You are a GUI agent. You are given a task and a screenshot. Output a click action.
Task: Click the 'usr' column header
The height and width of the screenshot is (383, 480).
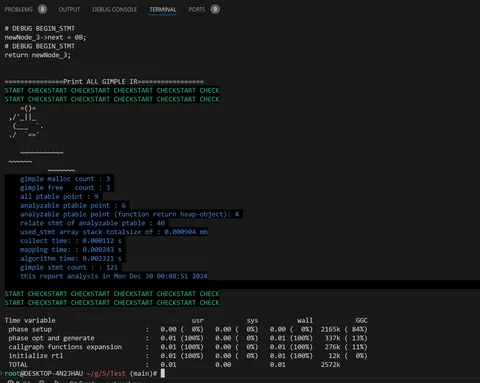pyautogui.click(x=198, y=320)
